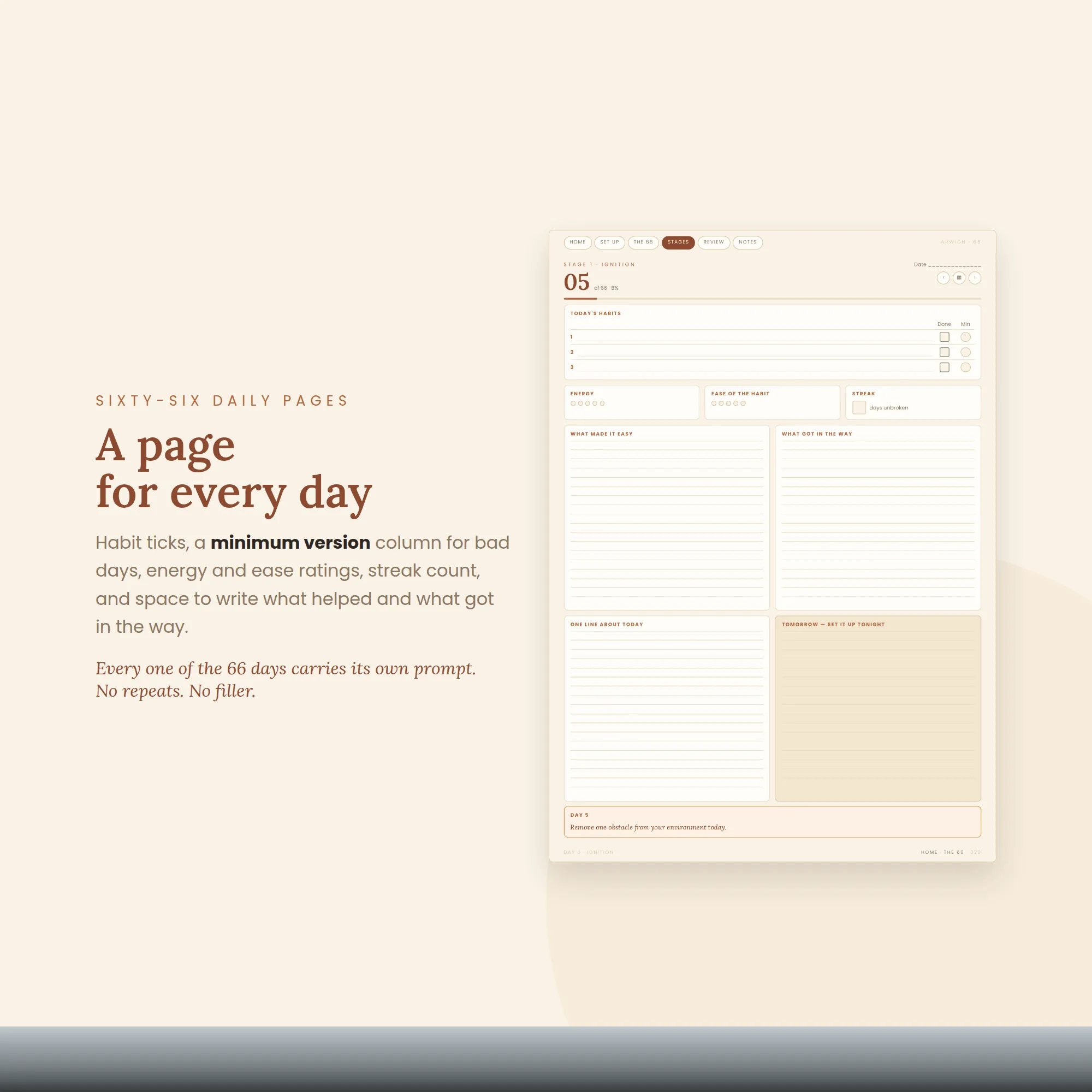Select the STAGES tab

pyautogui.click(x=678, y=242)
